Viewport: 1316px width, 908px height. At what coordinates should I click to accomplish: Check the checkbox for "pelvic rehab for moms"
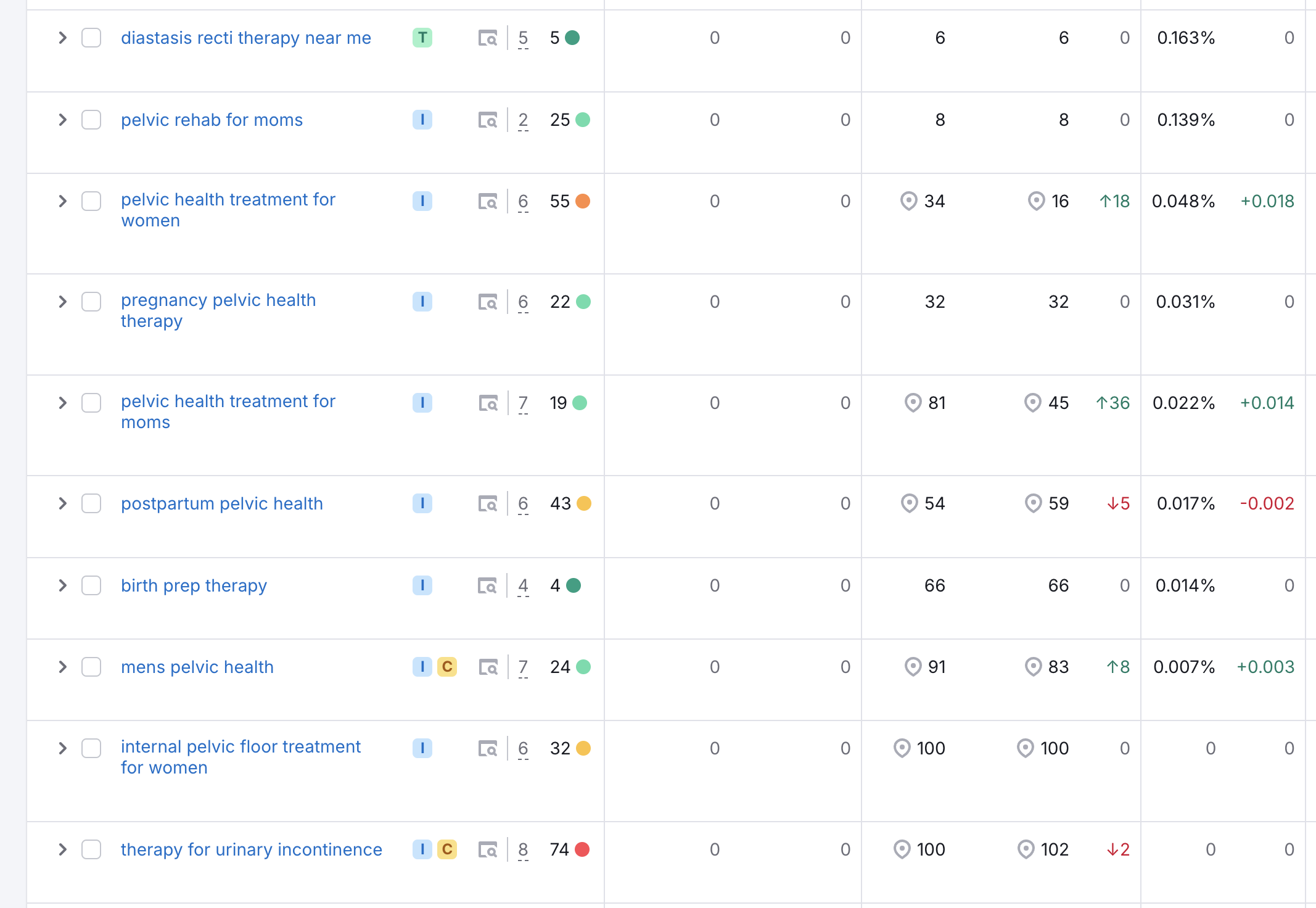point(91,120)
